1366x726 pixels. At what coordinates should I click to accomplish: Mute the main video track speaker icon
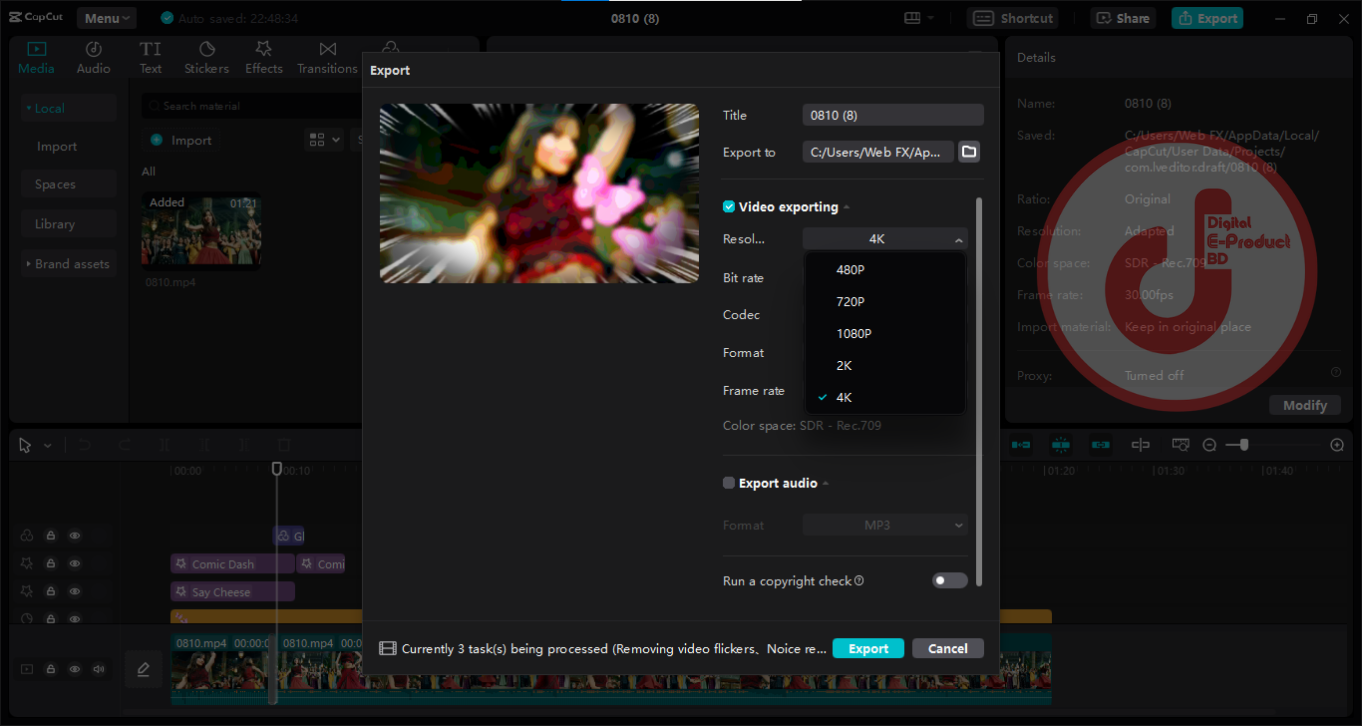click(99, 669)
